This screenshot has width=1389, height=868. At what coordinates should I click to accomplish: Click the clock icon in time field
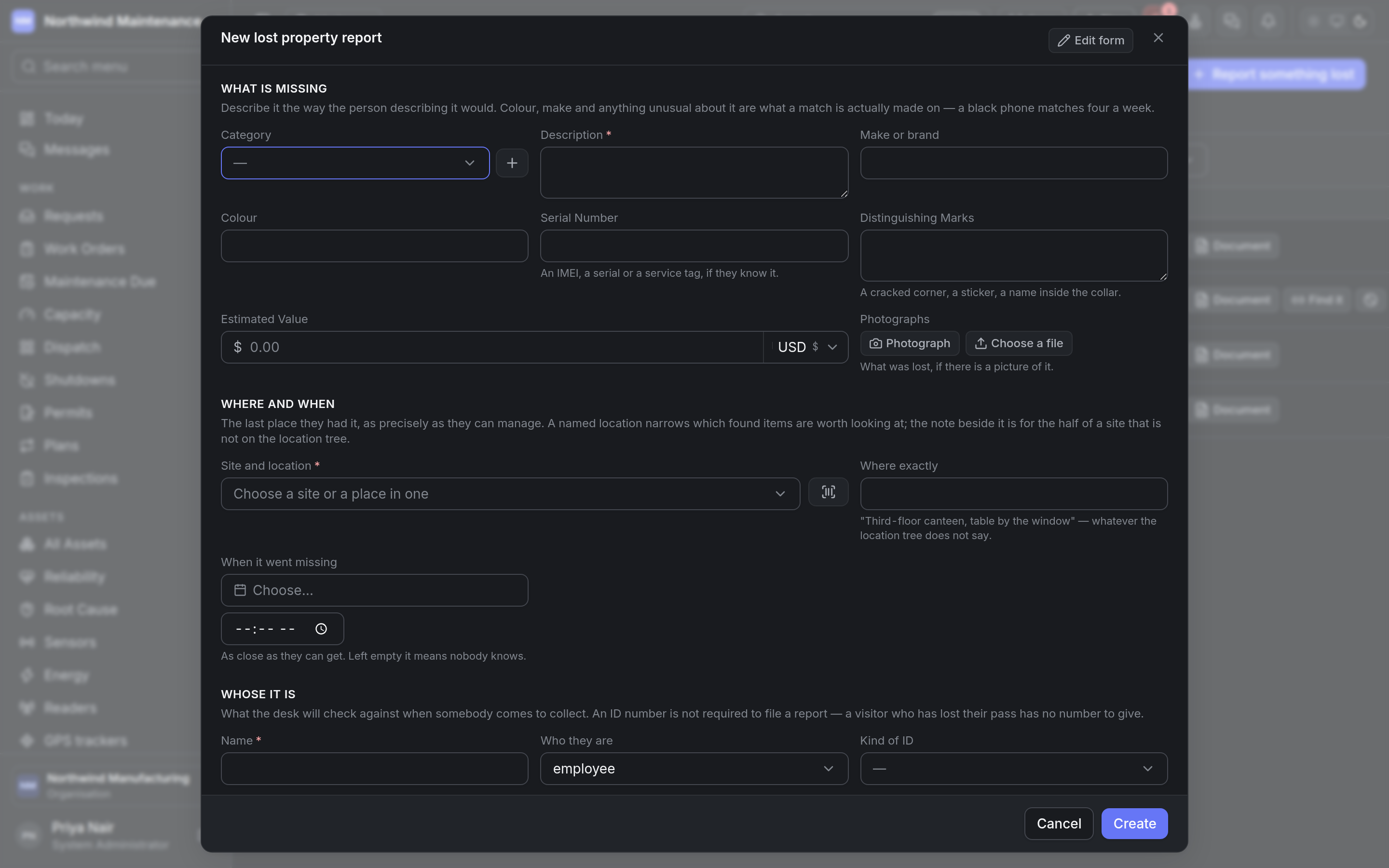point(321,629)
